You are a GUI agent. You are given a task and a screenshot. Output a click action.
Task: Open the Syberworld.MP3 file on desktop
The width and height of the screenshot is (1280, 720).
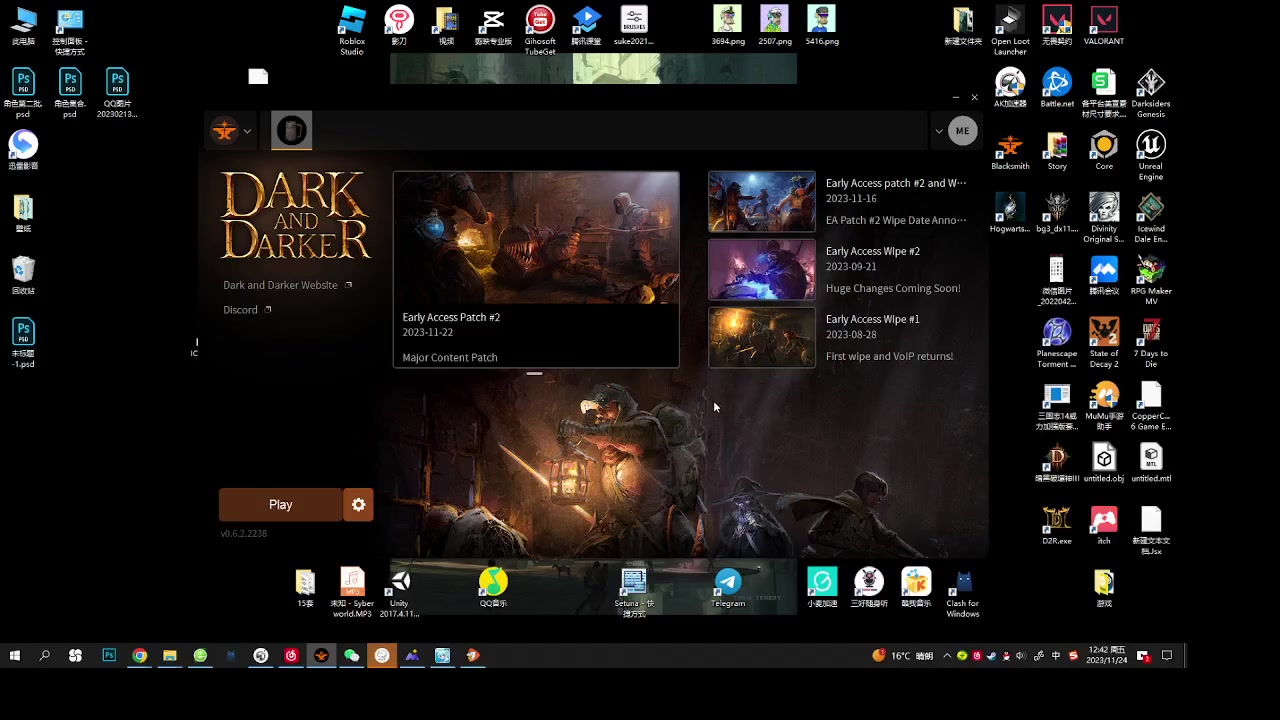click(x=352, y=593)
